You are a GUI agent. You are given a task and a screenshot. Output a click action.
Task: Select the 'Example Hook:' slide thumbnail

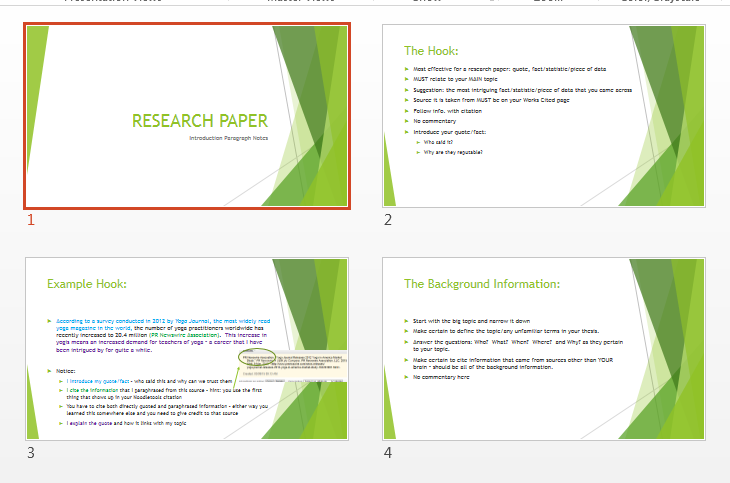tap(187, 349)
